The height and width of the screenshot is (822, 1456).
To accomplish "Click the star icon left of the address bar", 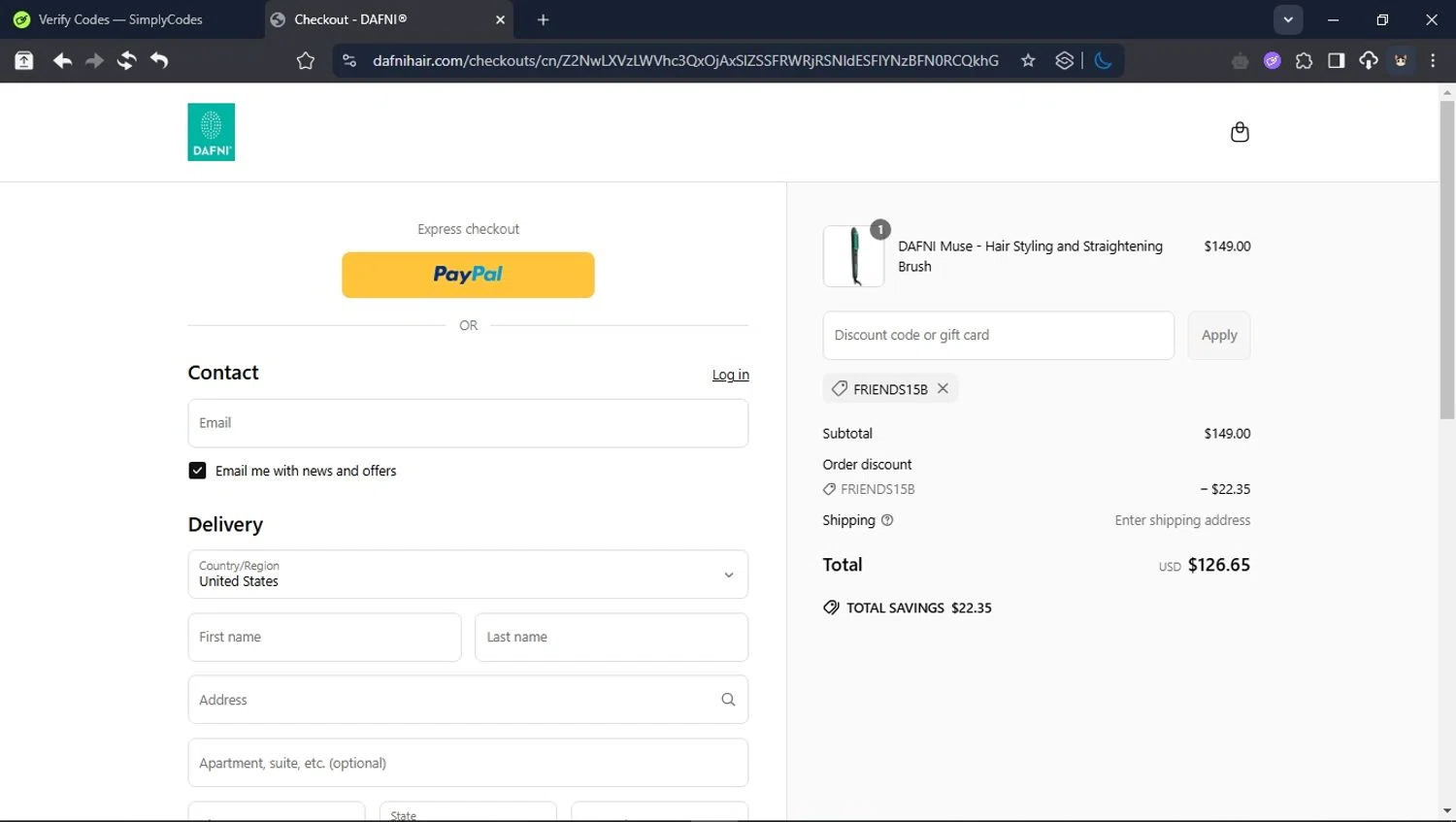I will pos(306,61).
